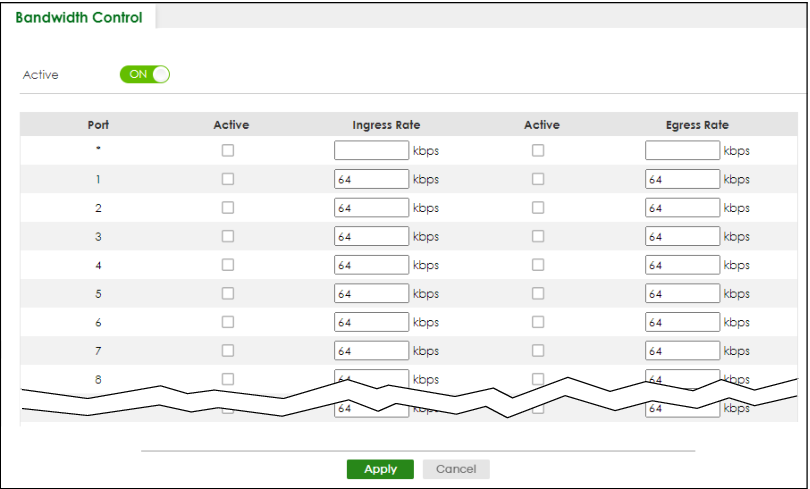810x489 pixels.
Task: Select the Ingress Rate field for port 6
Action: click(x=371, y=323)
